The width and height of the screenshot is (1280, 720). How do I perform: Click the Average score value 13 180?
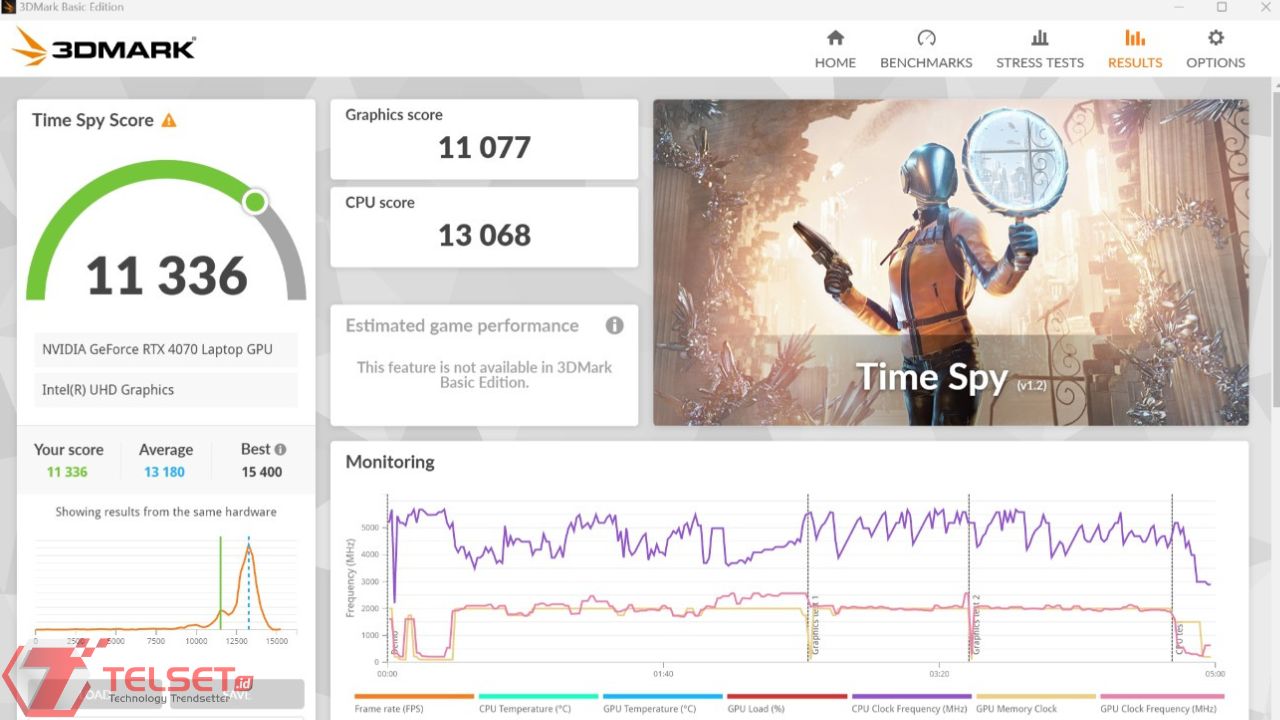165,472
